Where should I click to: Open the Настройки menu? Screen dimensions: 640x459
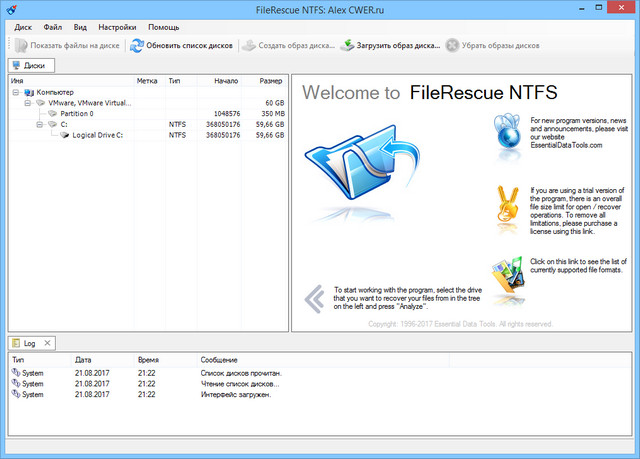pyautogui.click(x=118, y=27)
